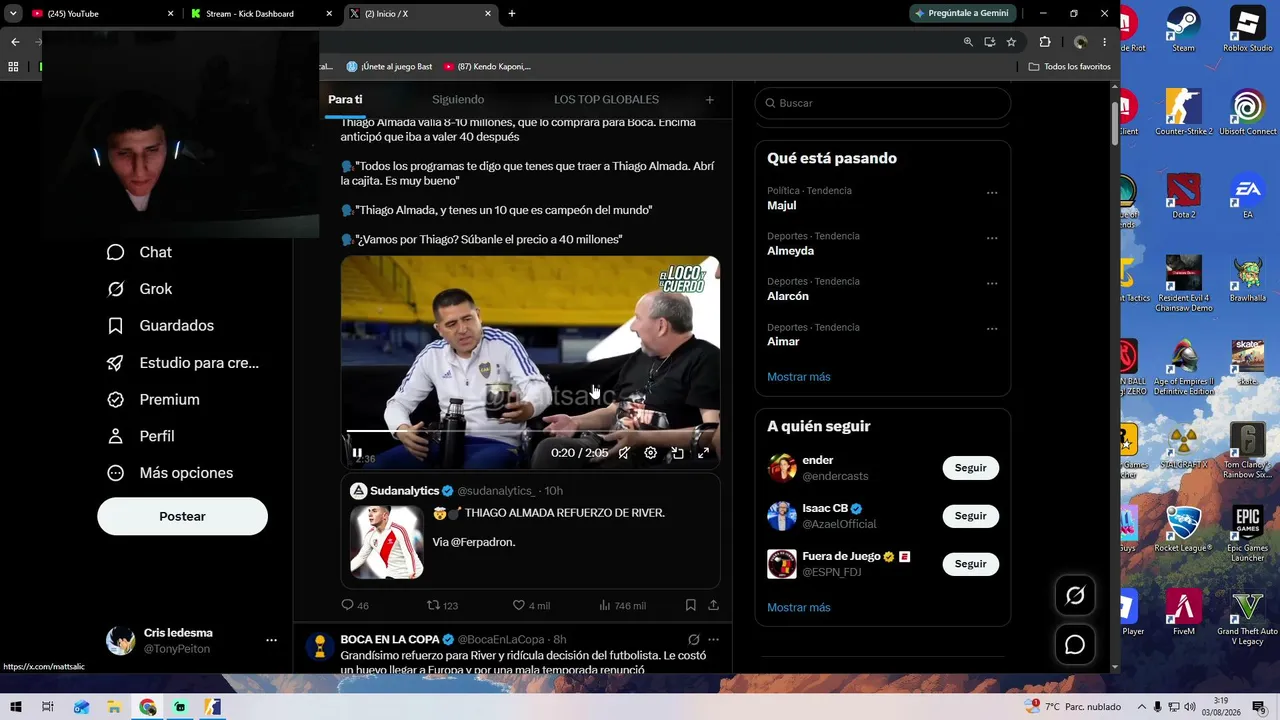
Task: Open more options for Alarcón trend
Action: pos(992,283)
